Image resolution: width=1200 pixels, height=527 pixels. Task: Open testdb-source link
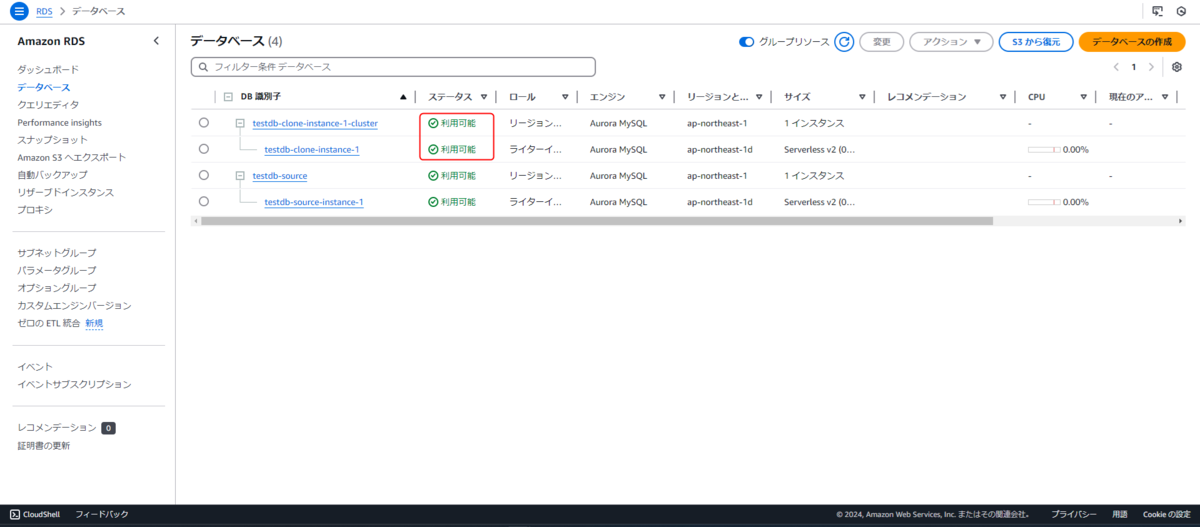pyautogui.click(x=280, y=175)
